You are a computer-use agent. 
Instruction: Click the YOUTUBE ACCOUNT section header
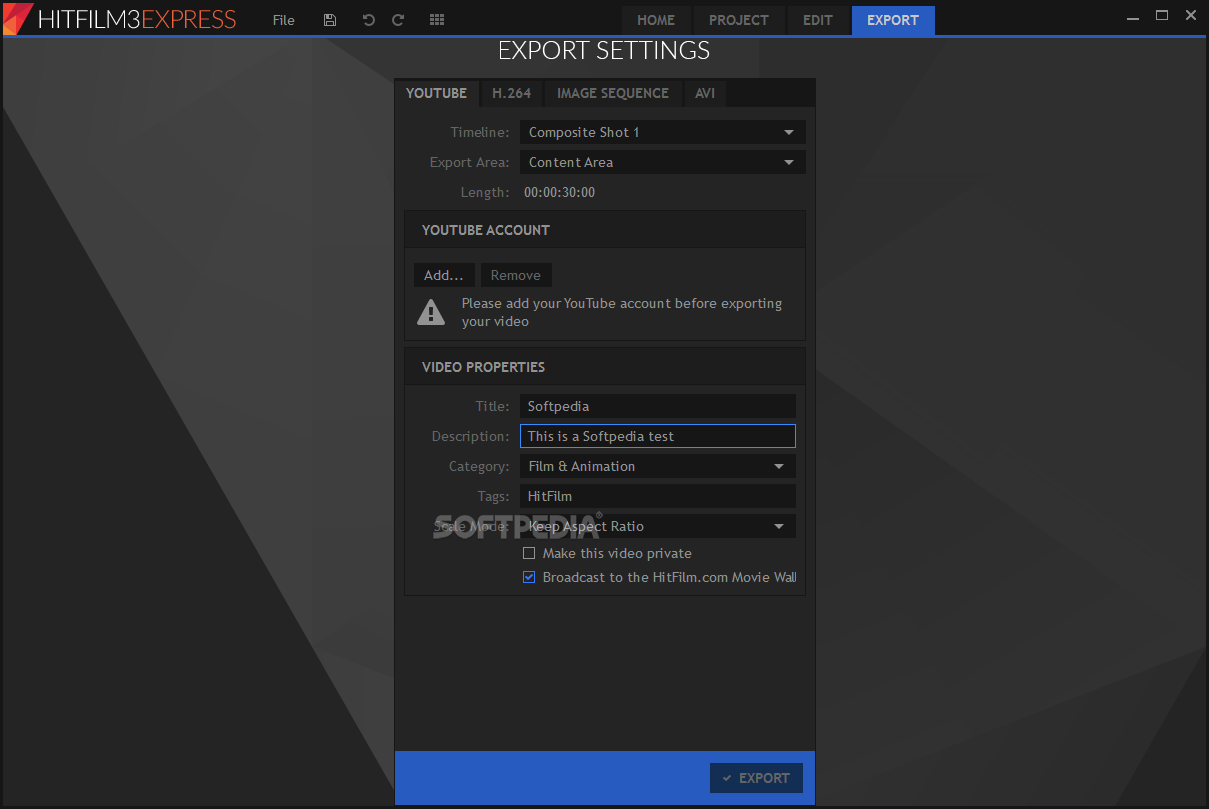pyautogui.click(x=605, y=230)
